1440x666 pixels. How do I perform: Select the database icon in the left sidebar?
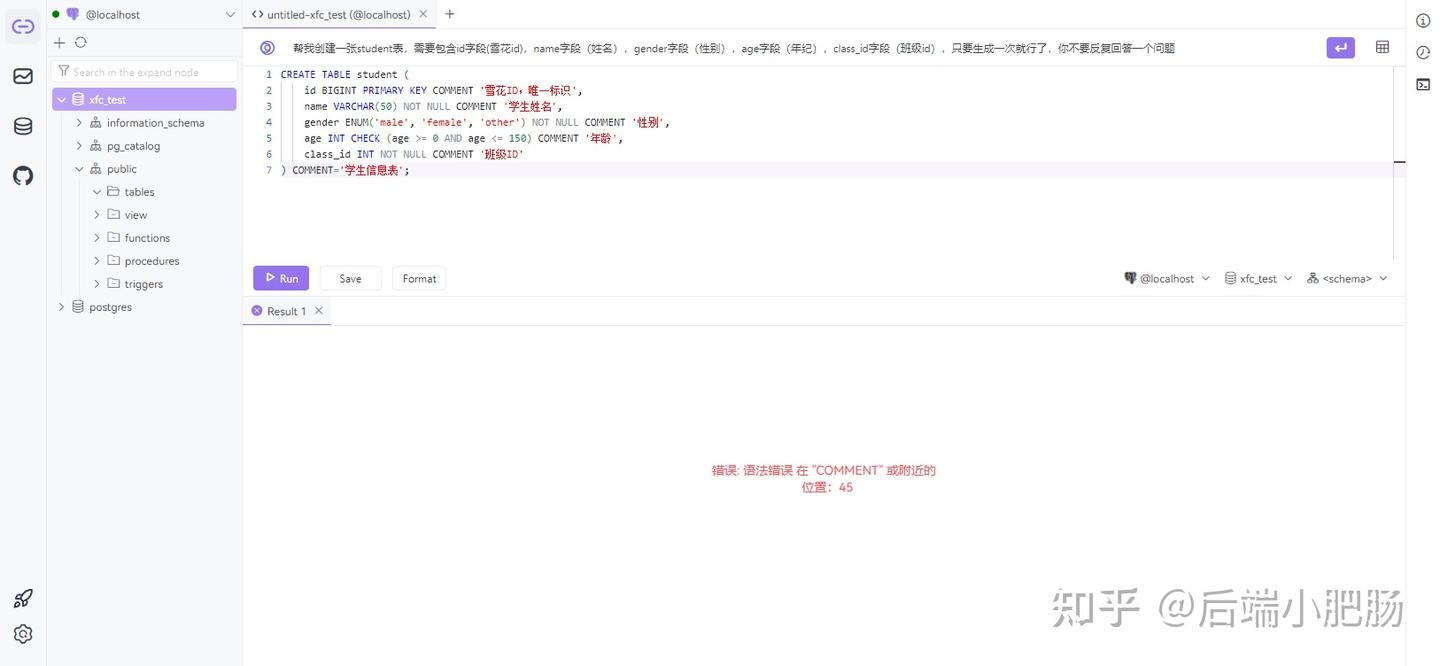click(x=22, y=126)
